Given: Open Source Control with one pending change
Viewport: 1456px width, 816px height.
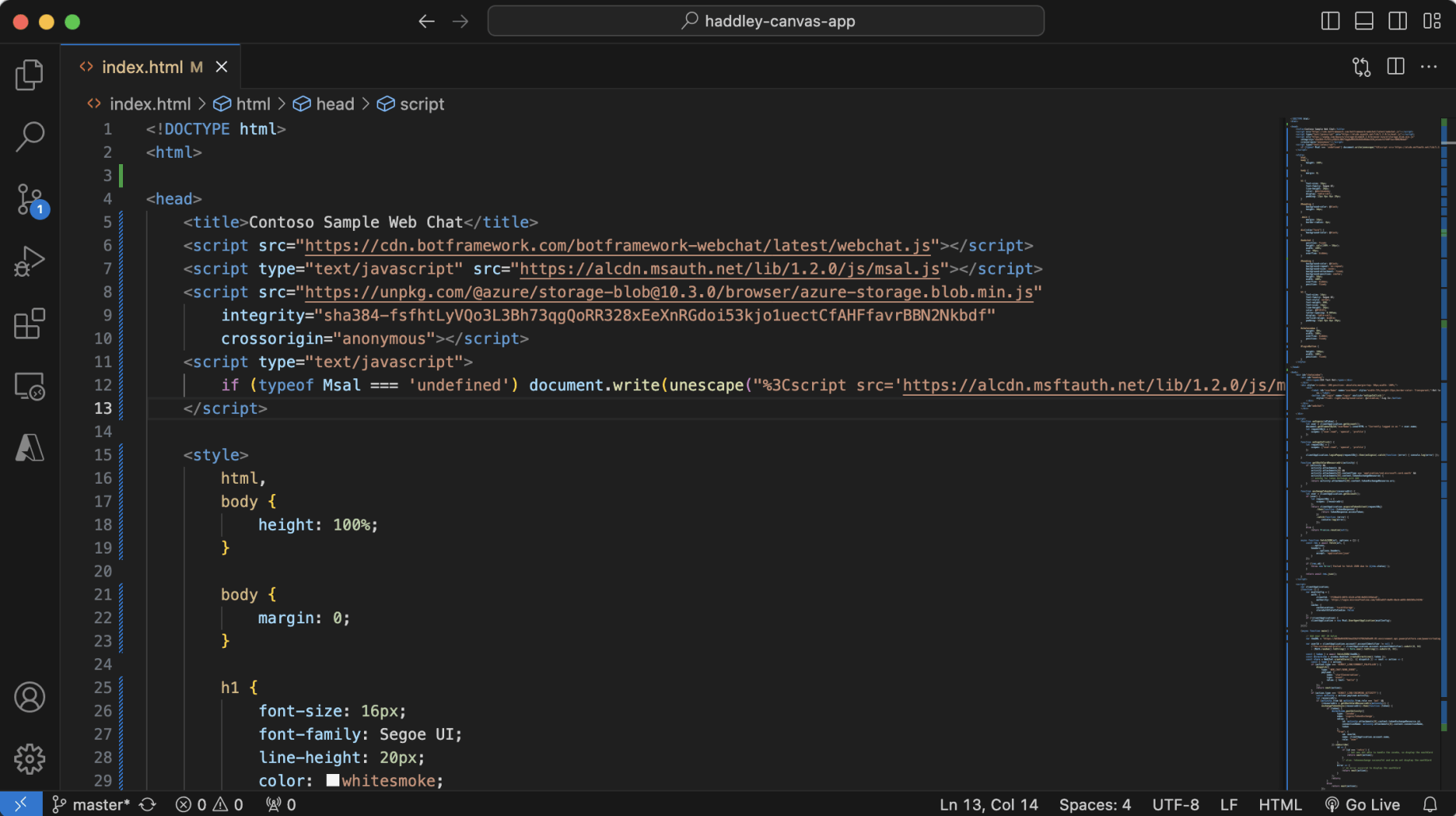Looking at the screenshot, I should tap(30, 199).
